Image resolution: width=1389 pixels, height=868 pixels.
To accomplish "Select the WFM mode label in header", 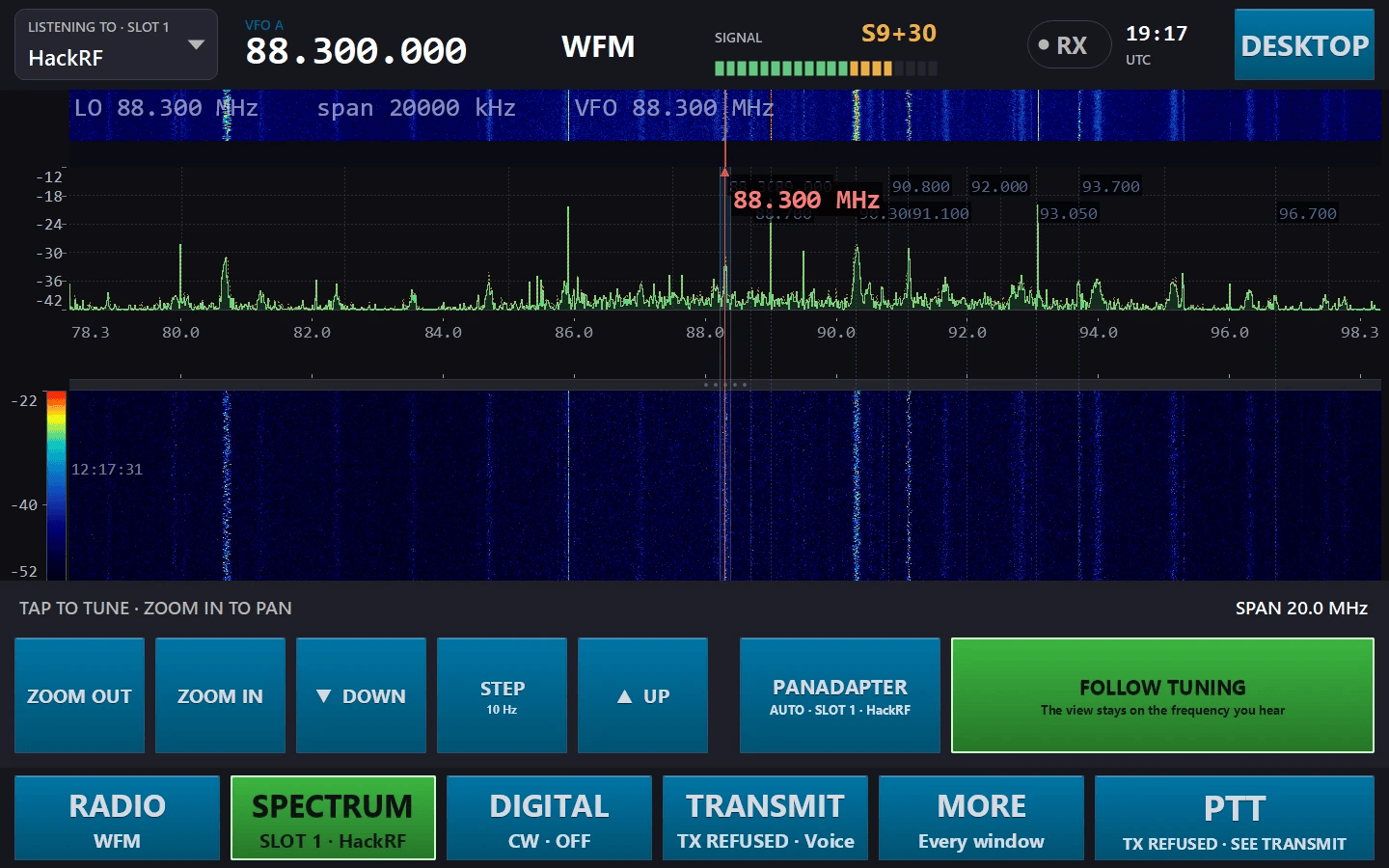I will tap(598, 46).
